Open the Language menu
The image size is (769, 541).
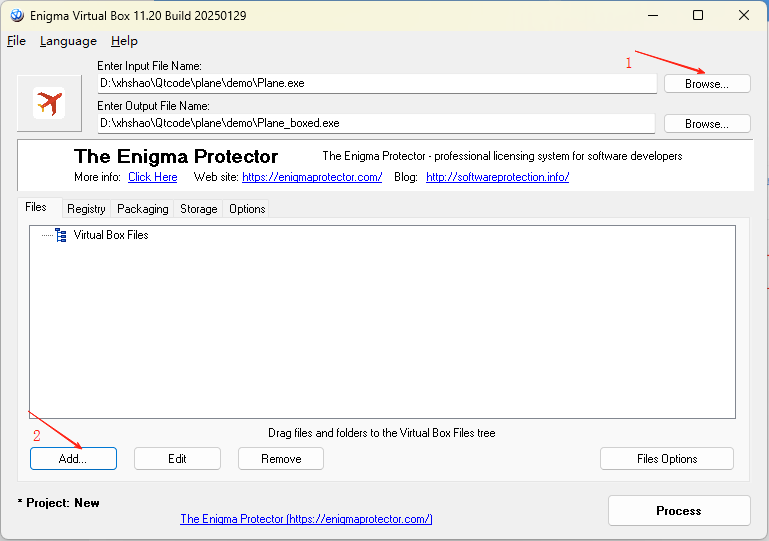click(x=68, y=41)
